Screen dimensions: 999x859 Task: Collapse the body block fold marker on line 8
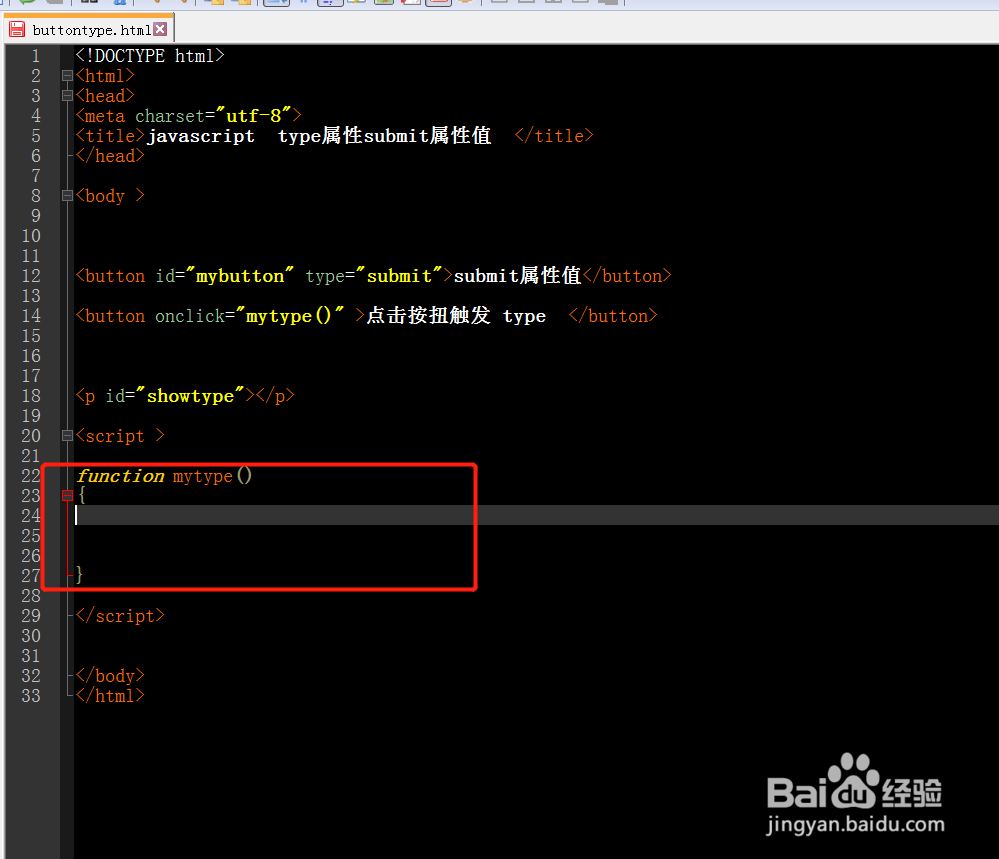(67, 195)
